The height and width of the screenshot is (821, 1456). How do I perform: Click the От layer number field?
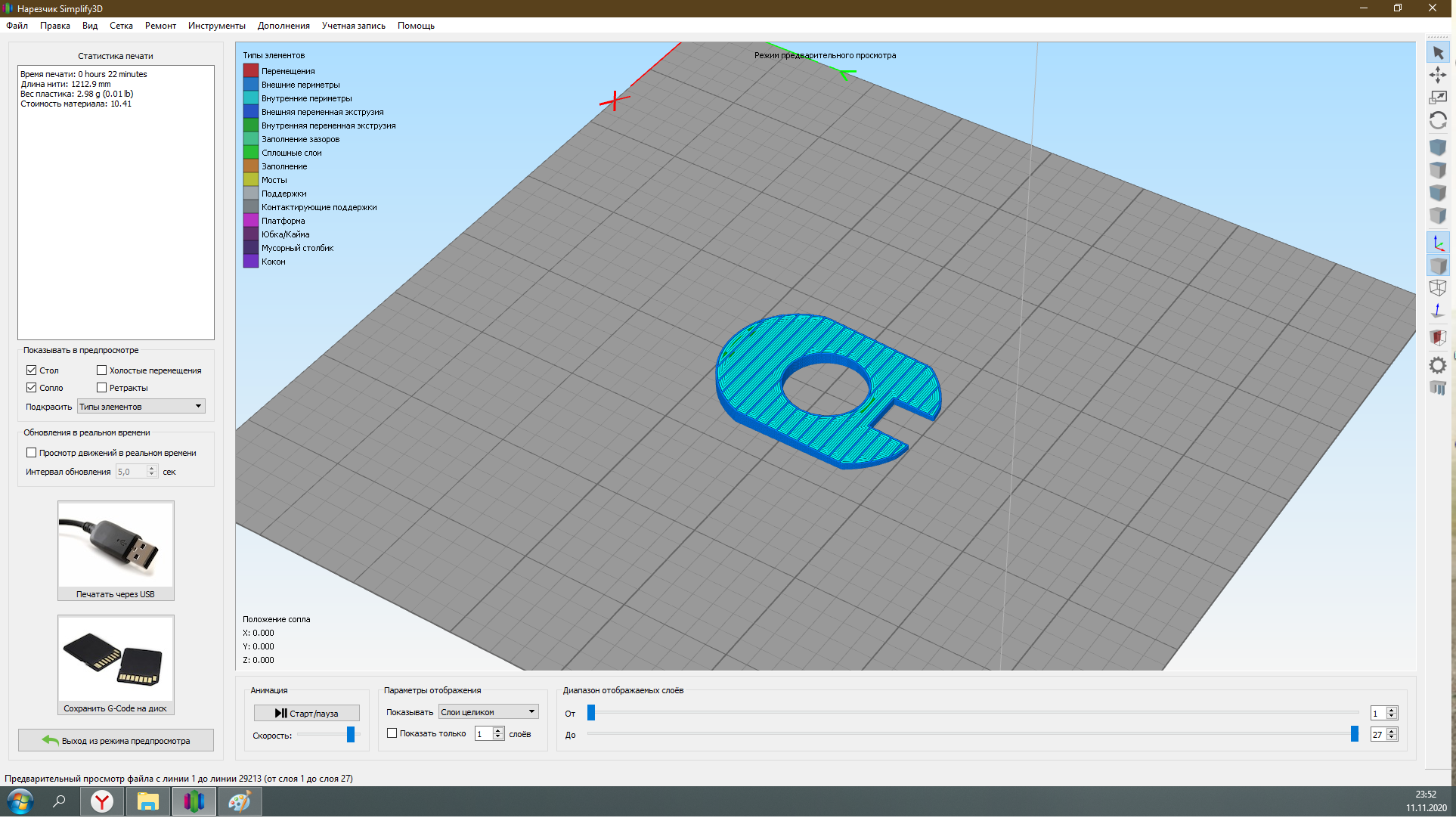[x=1379, y=713]
